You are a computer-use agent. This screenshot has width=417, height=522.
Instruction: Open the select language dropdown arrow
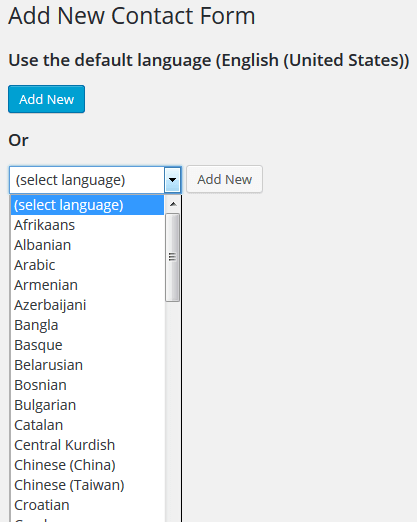172,180
